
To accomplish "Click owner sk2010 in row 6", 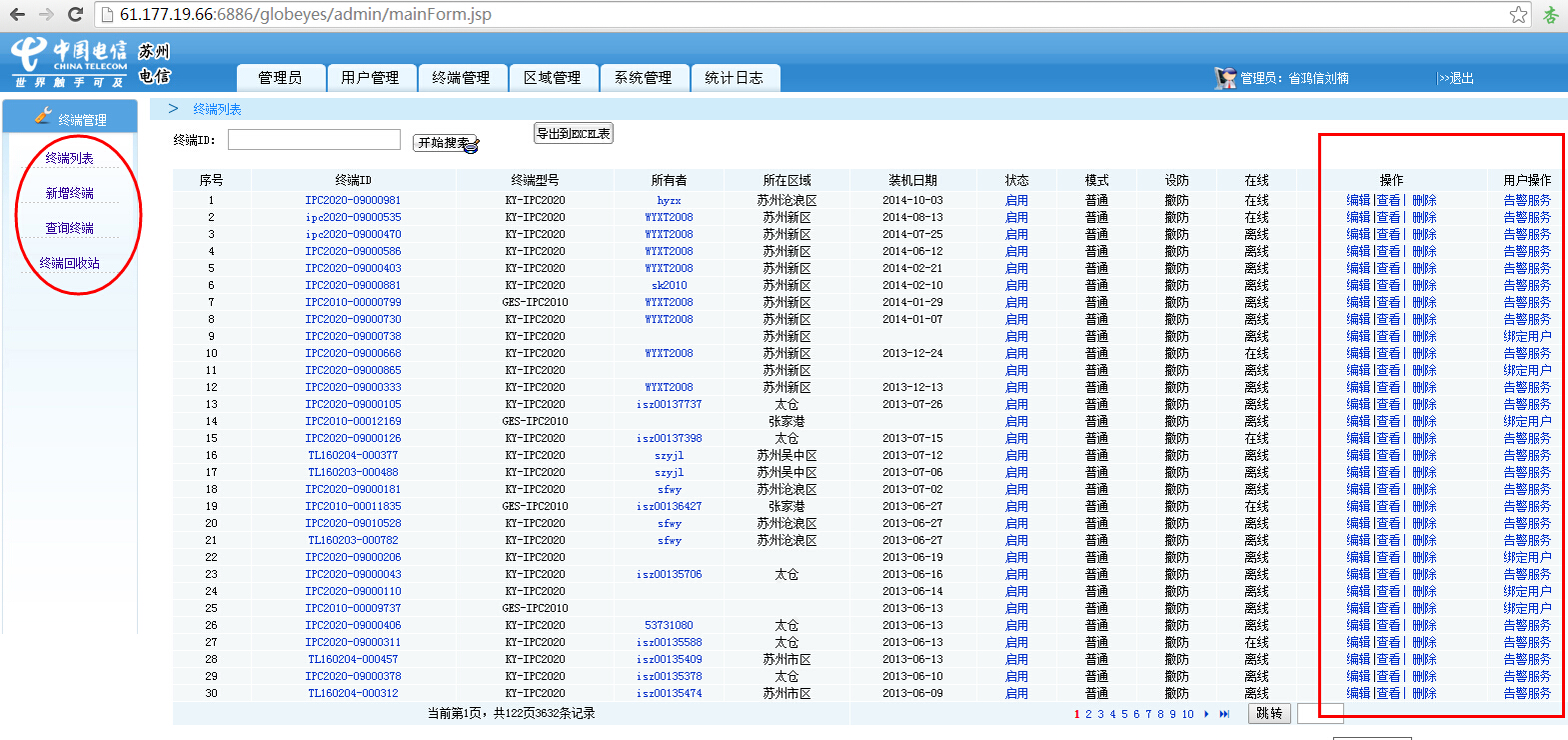I will [669, 285].
